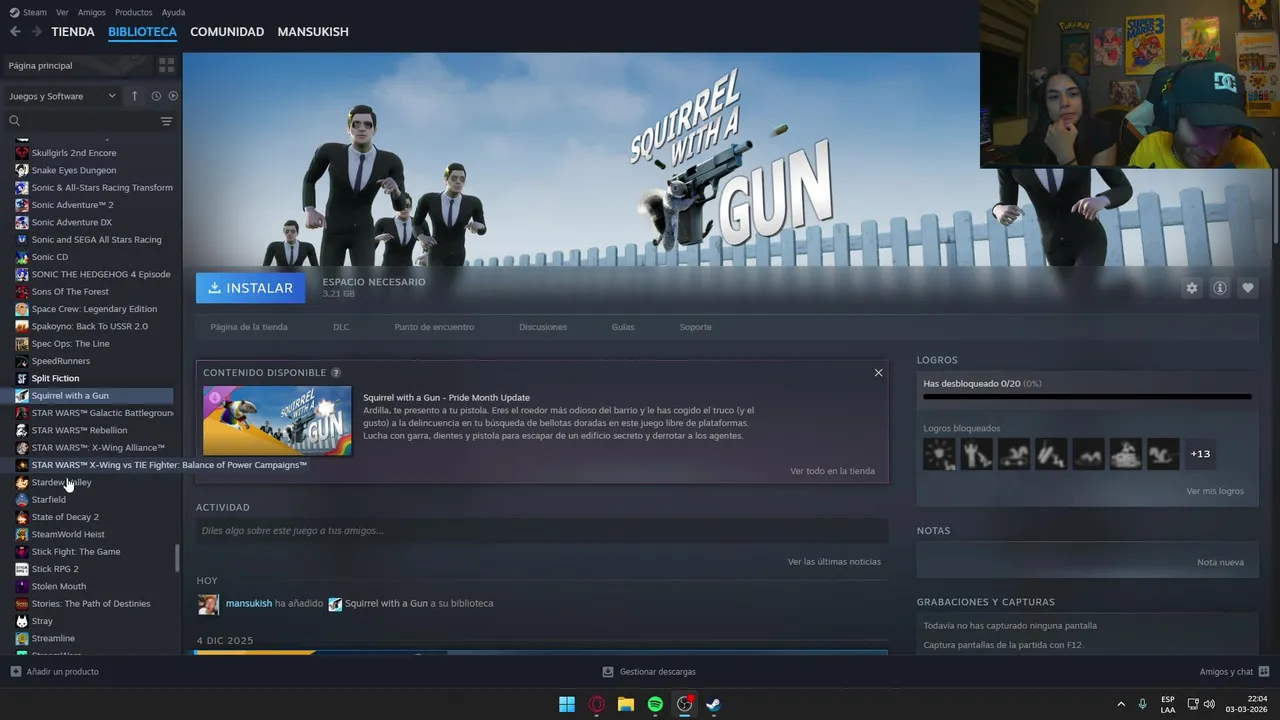
Task: Select SpeedRunners in library list
Action: (x=60, y=361)
